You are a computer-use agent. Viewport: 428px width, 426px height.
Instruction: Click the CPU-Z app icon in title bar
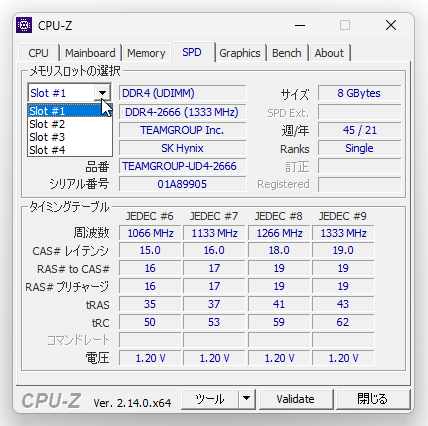point(24,25)
